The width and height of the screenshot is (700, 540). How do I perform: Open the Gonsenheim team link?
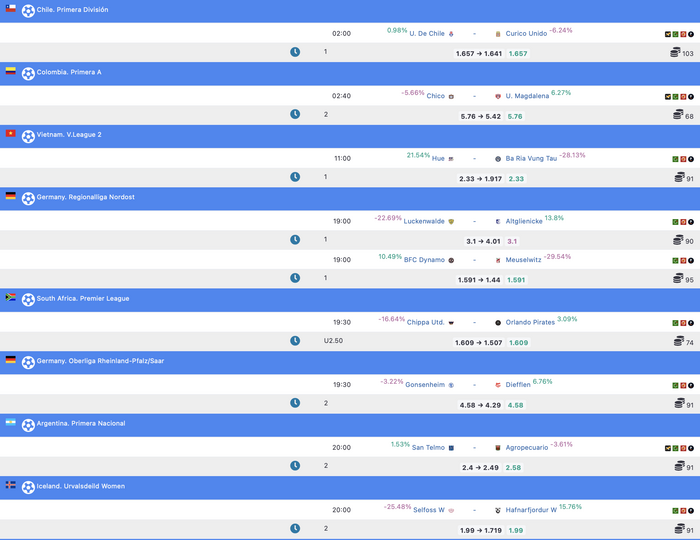click(425, 385)
